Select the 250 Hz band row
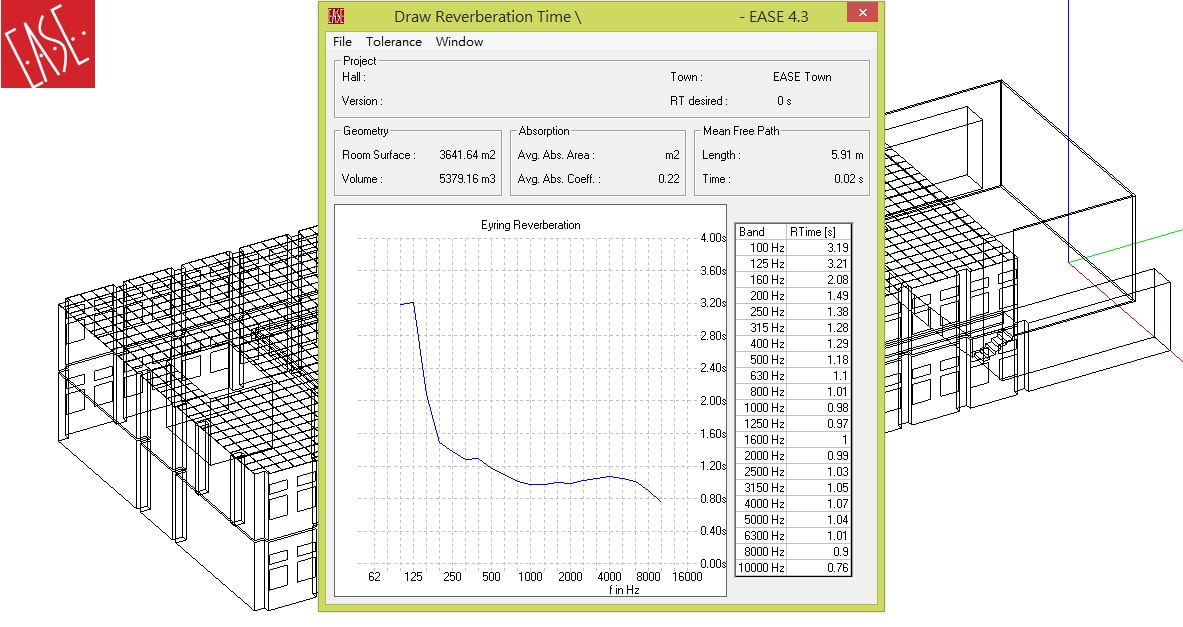Image resolution: width=1183 pixels, height=627 pixels. point(793,312)
